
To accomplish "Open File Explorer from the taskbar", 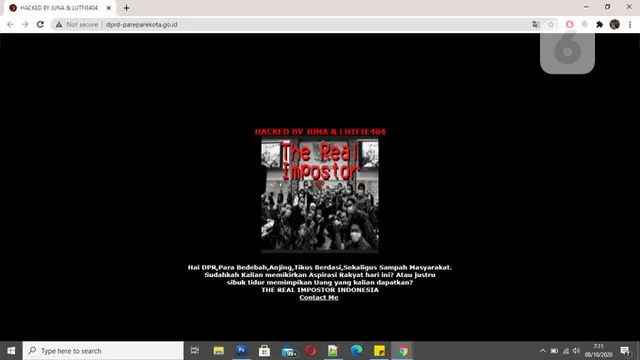I will point(219,351).
